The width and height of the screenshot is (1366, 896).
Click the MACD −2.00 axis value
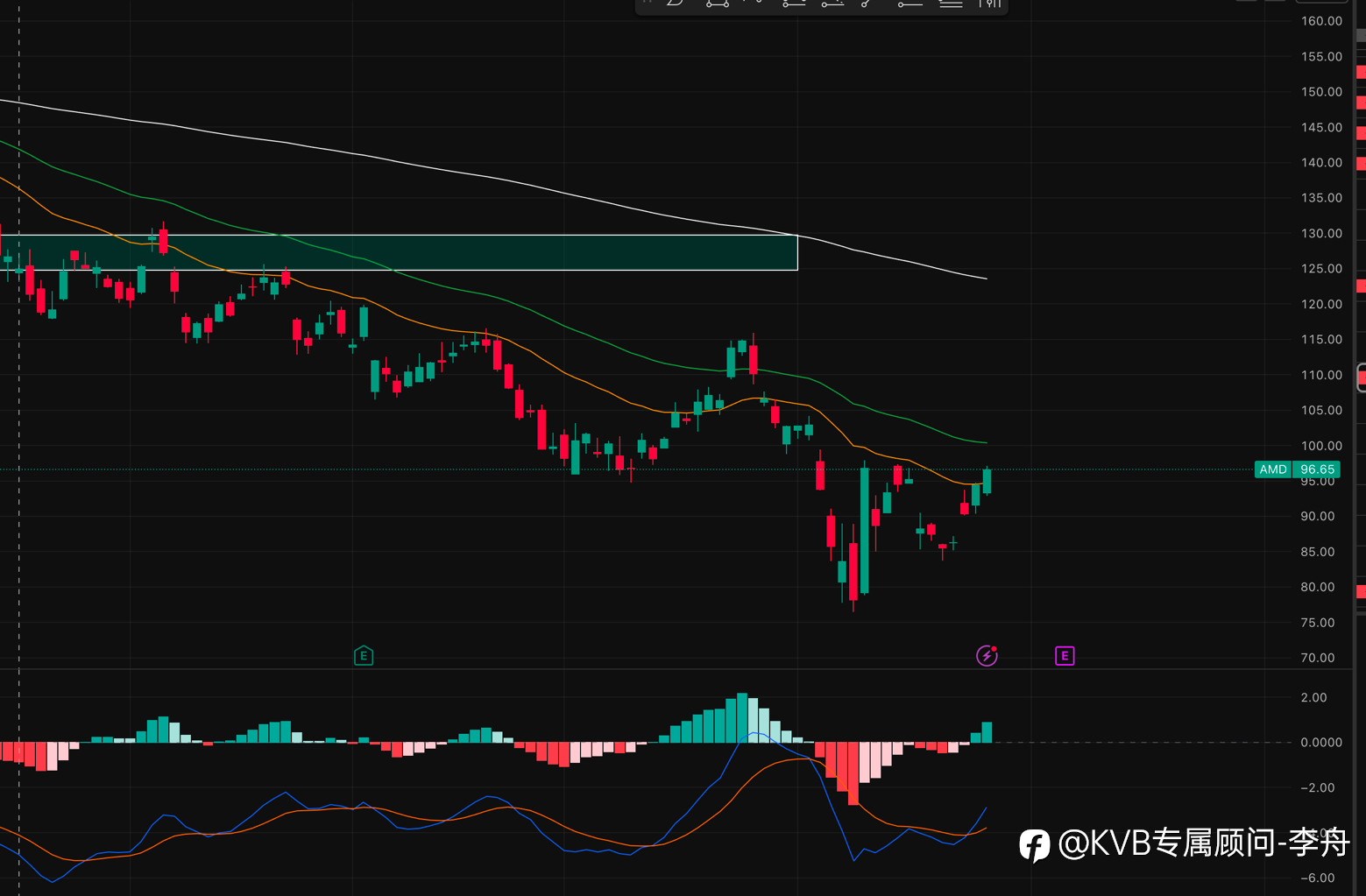coord(1318,787)
